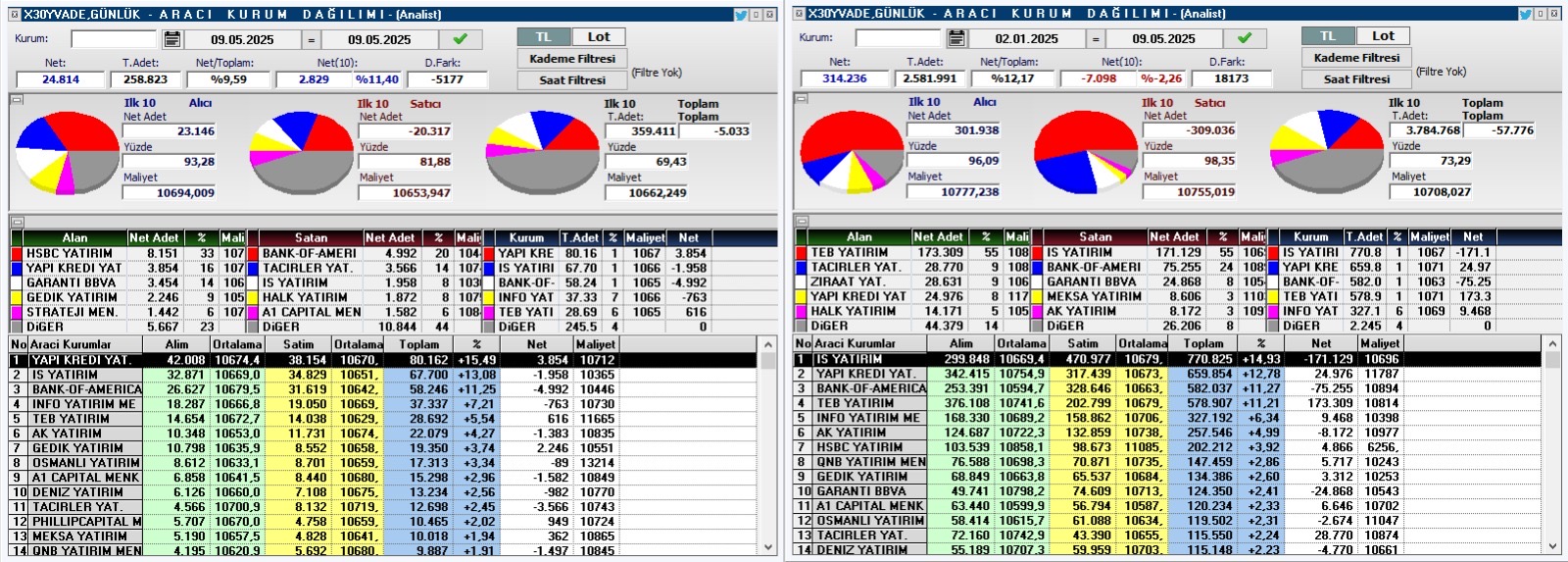Click the 02.01.2025 start date field
The width and height of the screenshot is (1568, 562).
click(x=1026, y=38)
